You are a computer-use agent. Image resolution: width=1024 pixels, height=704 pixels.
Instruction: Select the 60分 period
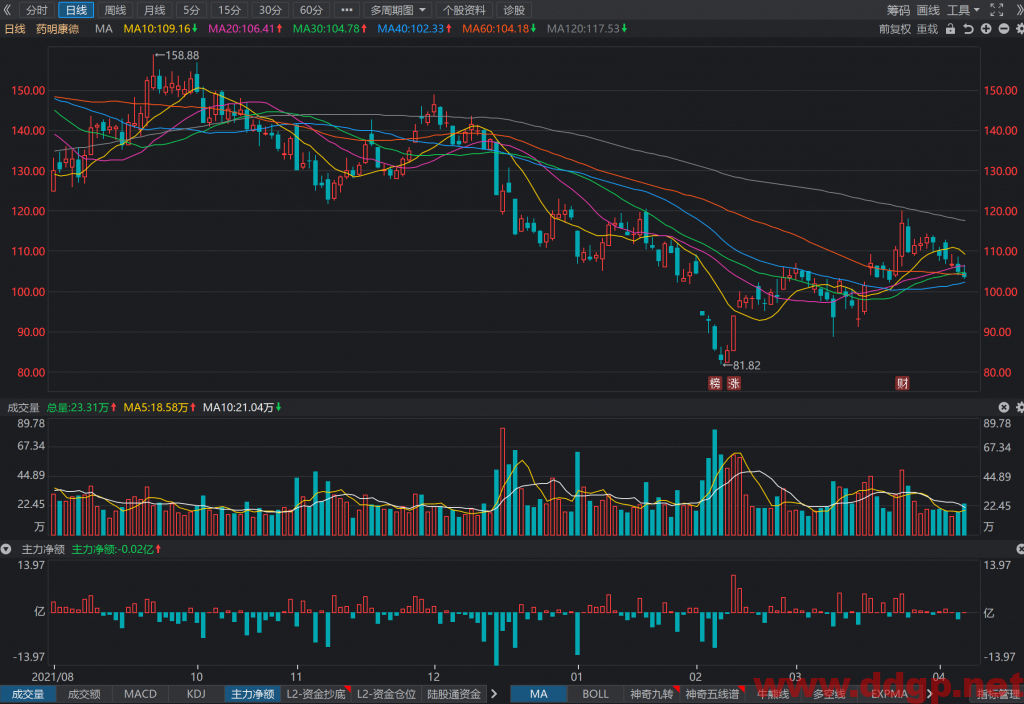coord(311,10)
